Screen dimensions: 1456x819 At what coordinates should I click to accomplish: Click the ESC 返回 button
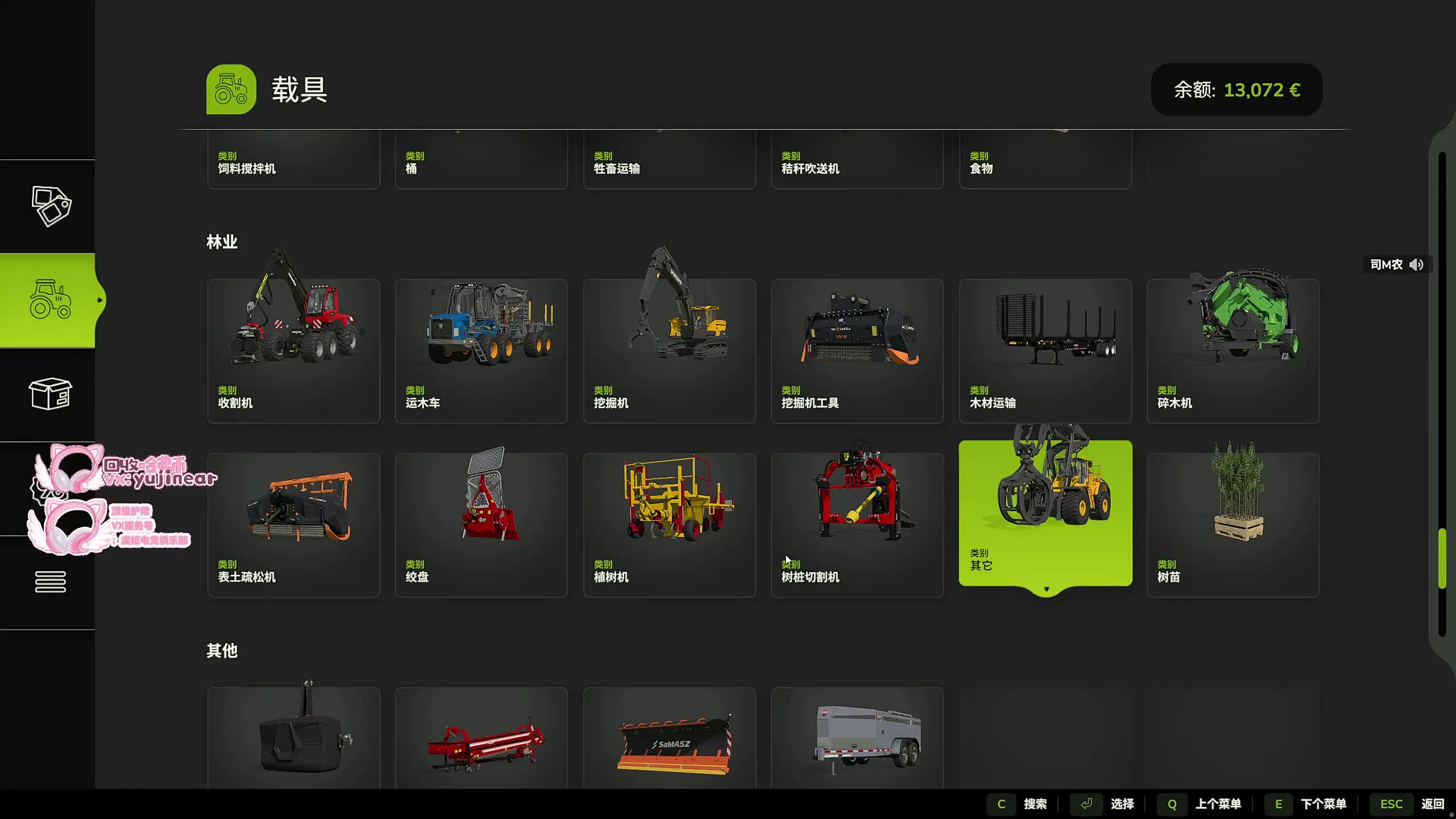tap(1407, 804)
